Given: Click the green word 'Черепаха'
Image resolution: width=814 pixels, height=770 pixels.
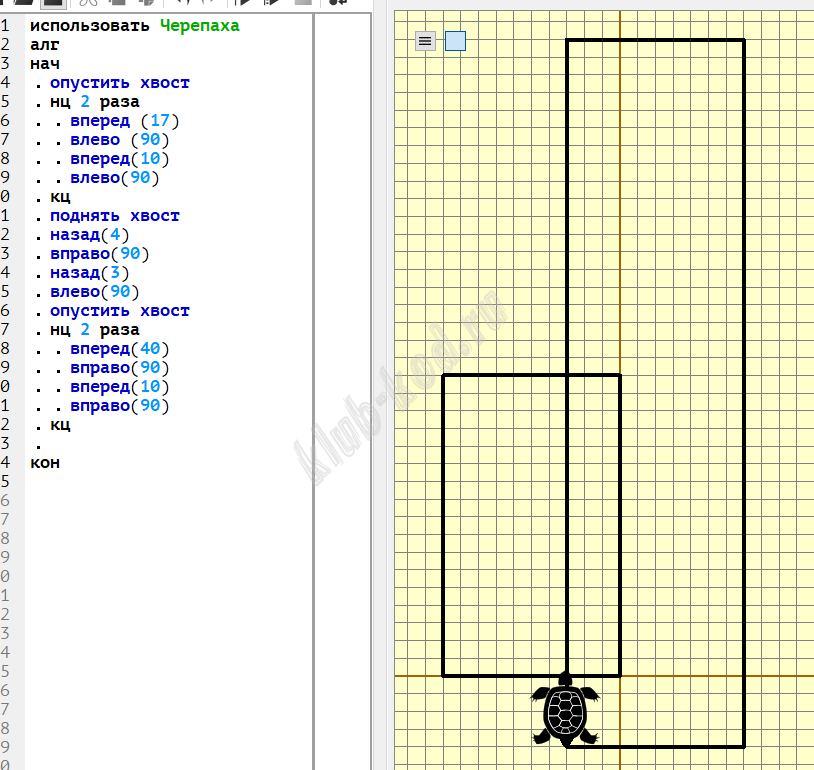Looking at the screenshot, I should click(x=199, y=25).
